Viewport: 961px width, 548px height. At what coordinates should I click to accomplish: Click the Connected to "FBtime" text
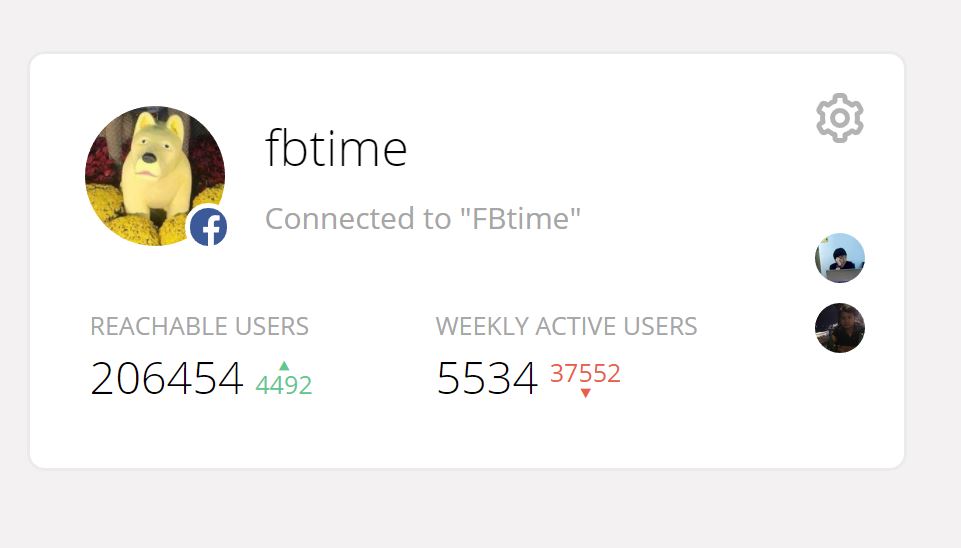click(423, 218)
